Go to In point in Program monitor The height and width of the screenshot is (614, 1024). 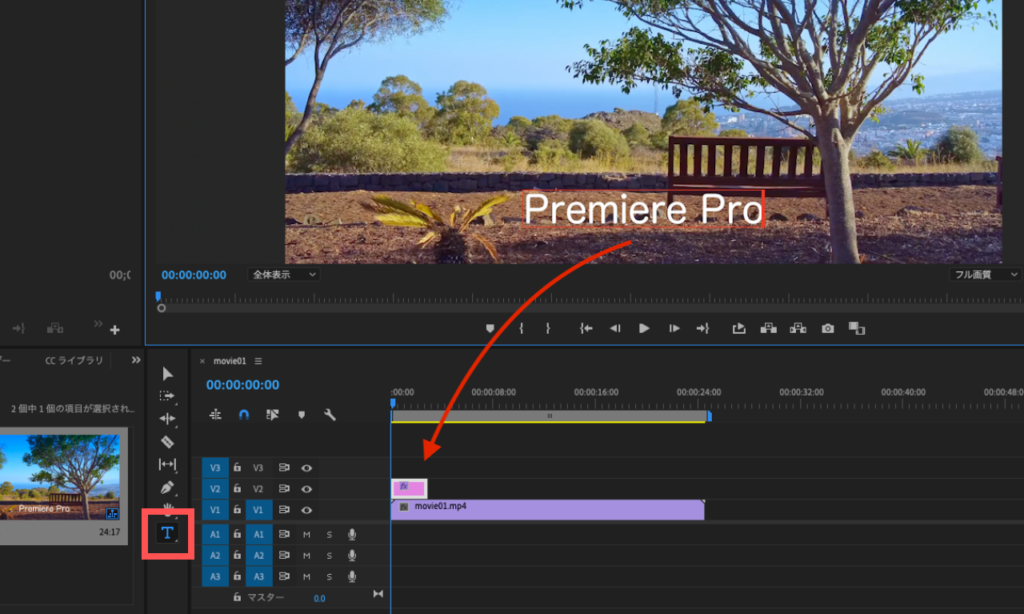586,329
